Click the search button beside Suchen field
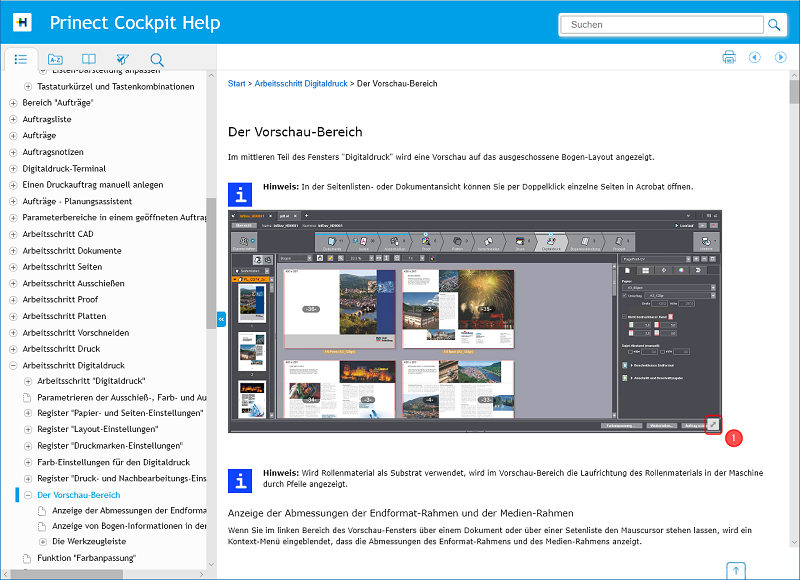800x580 pixels. click(774, 24)
